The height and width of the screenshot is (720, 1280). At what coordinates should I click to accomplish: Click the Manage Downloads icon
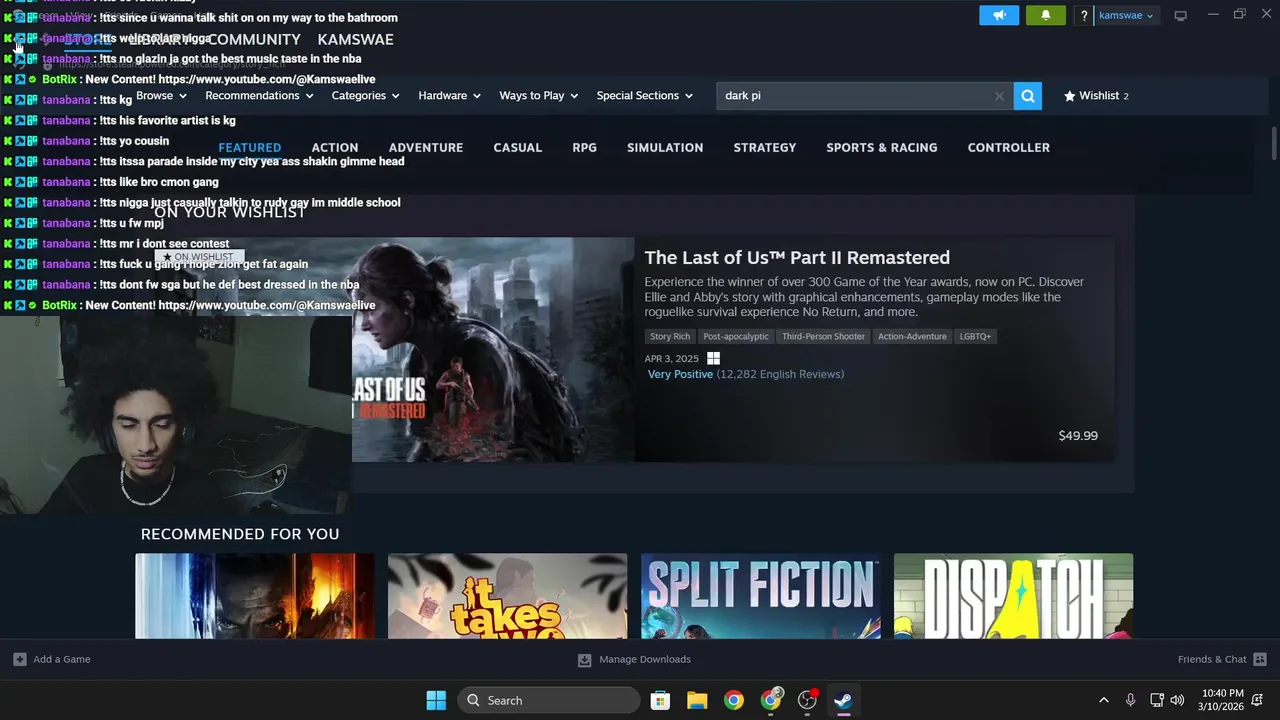[585, 659]
